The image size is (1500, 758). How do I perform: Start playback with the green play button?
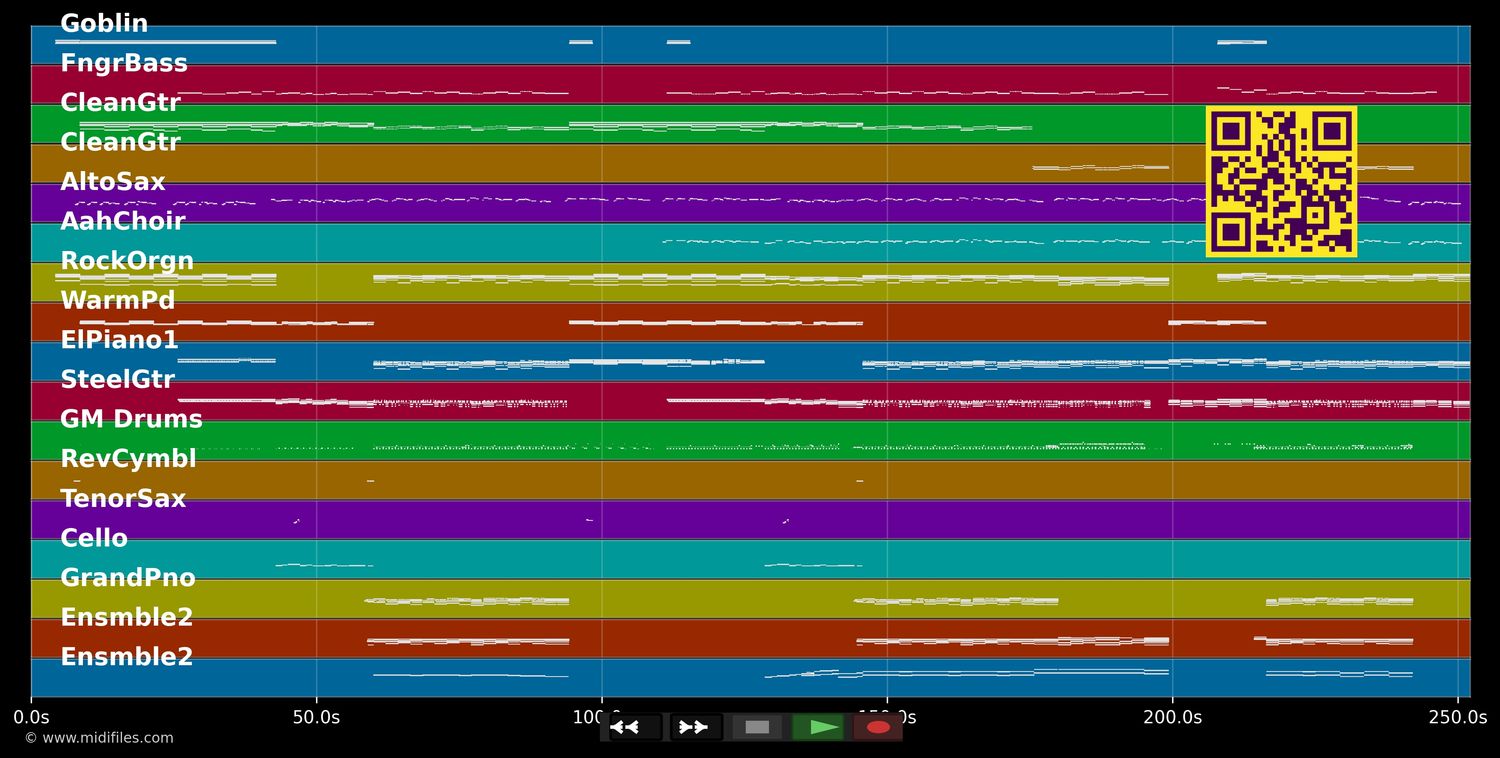(819, 727)
